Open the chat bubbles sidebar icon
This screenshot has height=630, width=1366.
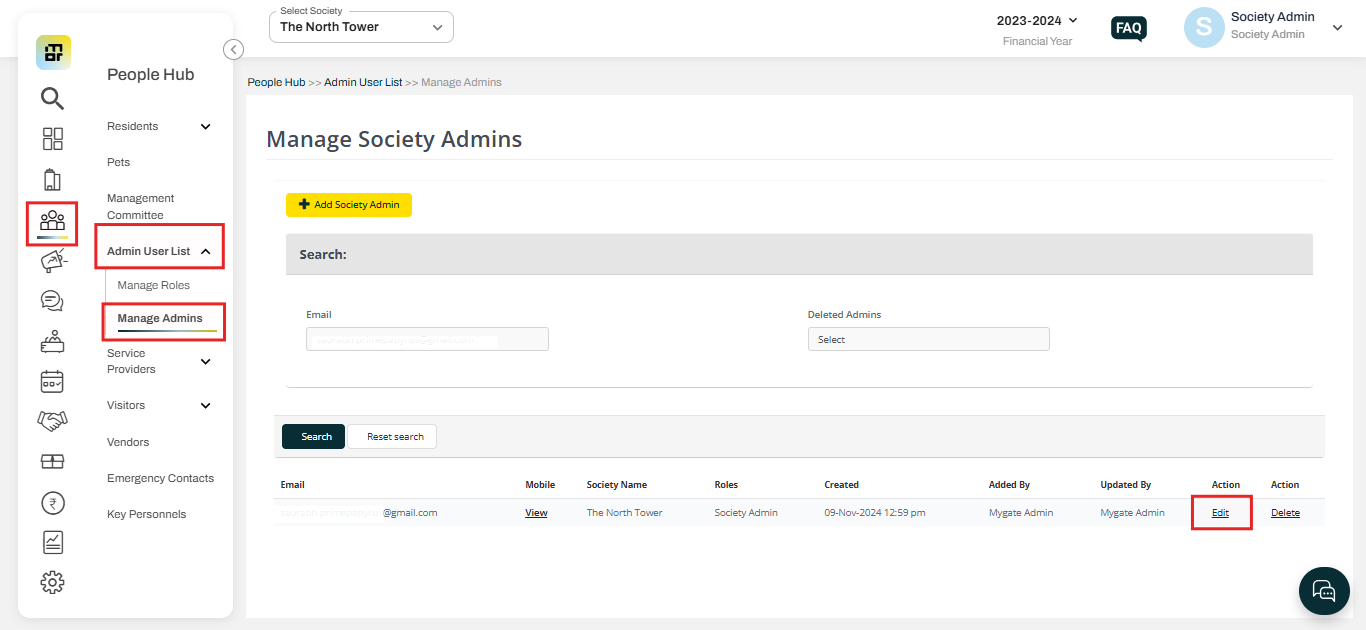tap(52, 300)
